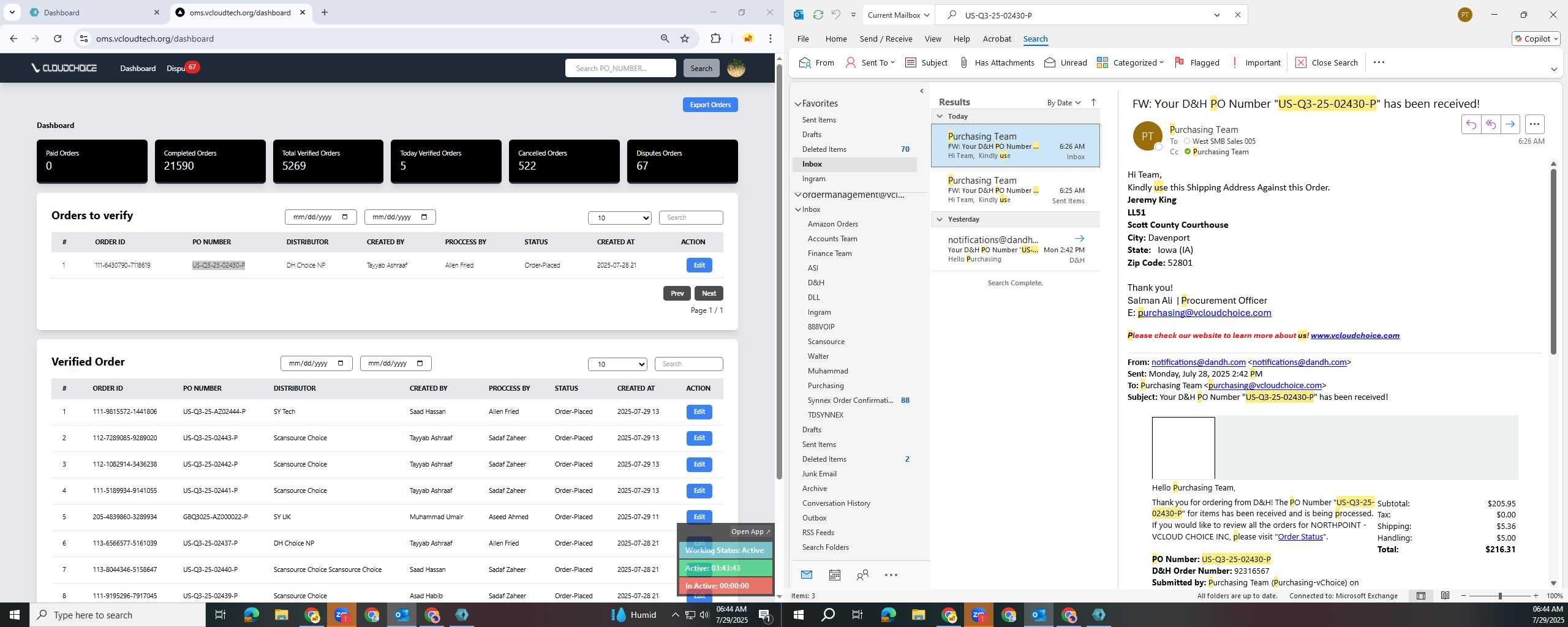Click reading pane vertical scrollbar

point(1553,261)
